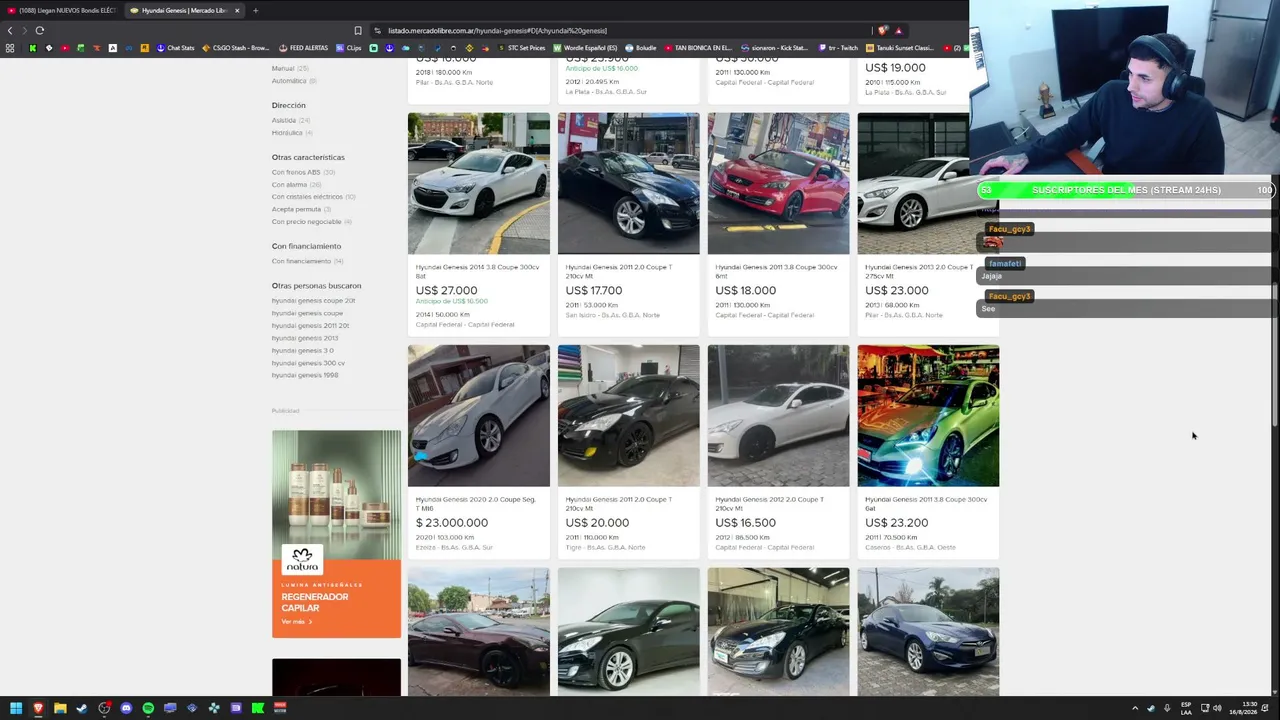This screenshot has width=1280, height=720.
Task: Filter by Hidráulica steering
Action: point(291,133)
